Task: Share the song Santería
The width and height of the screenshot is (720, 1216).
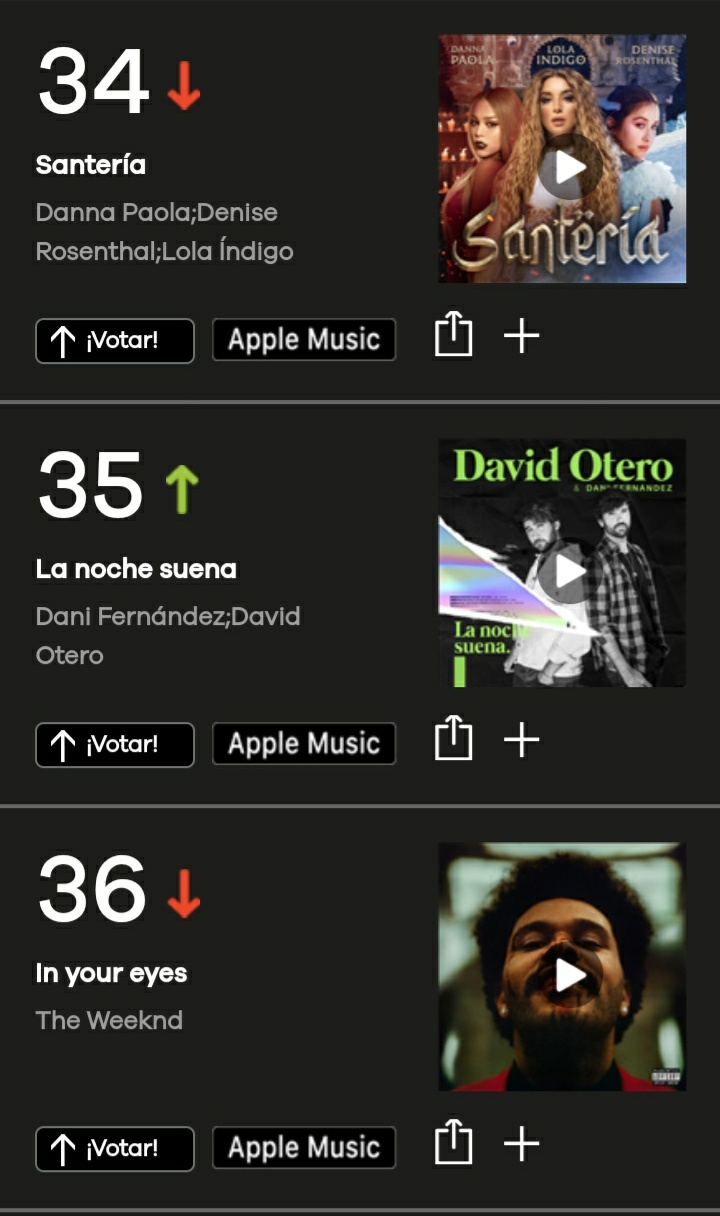Action: point(453,335)
